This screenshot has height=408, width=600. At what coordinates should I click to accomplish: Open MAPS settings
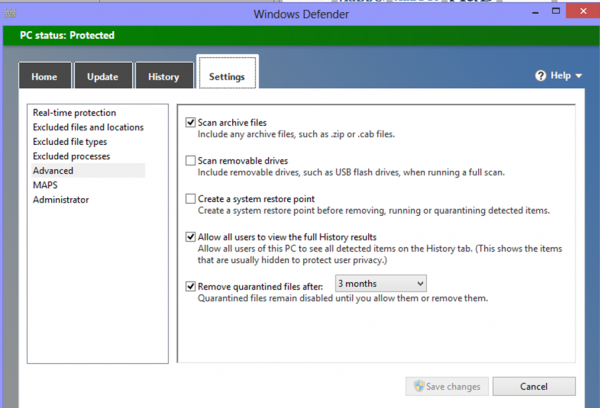(45, 185)
